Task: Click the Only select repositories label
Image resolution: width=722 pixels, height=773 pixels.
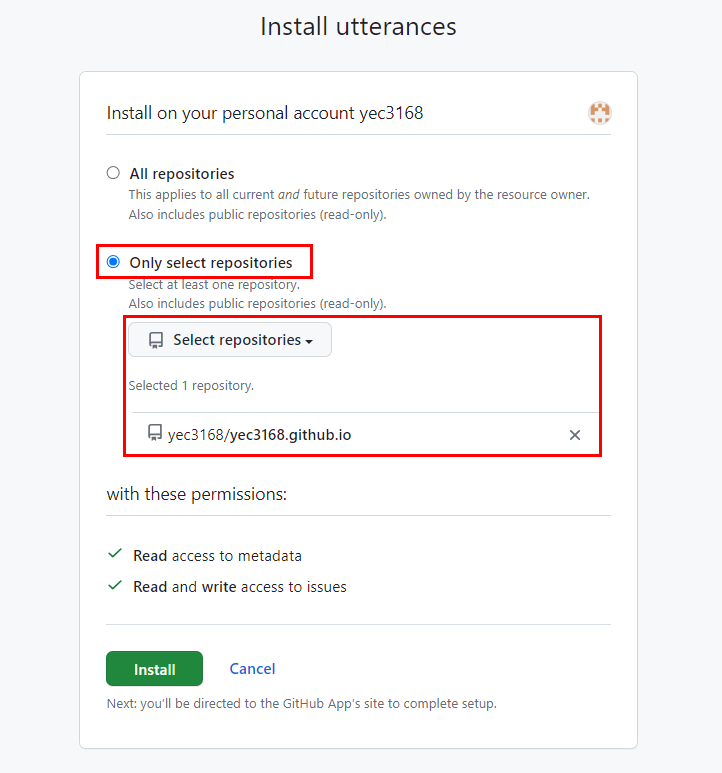Action: tap(211, 263)
